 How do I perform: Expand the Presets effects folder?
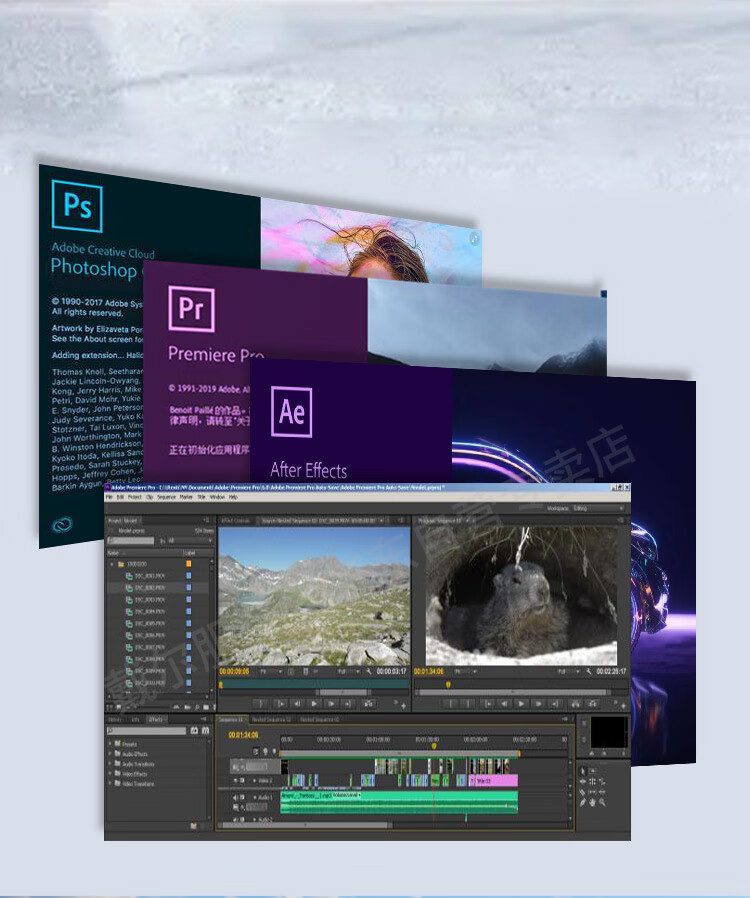pos(110,744)
